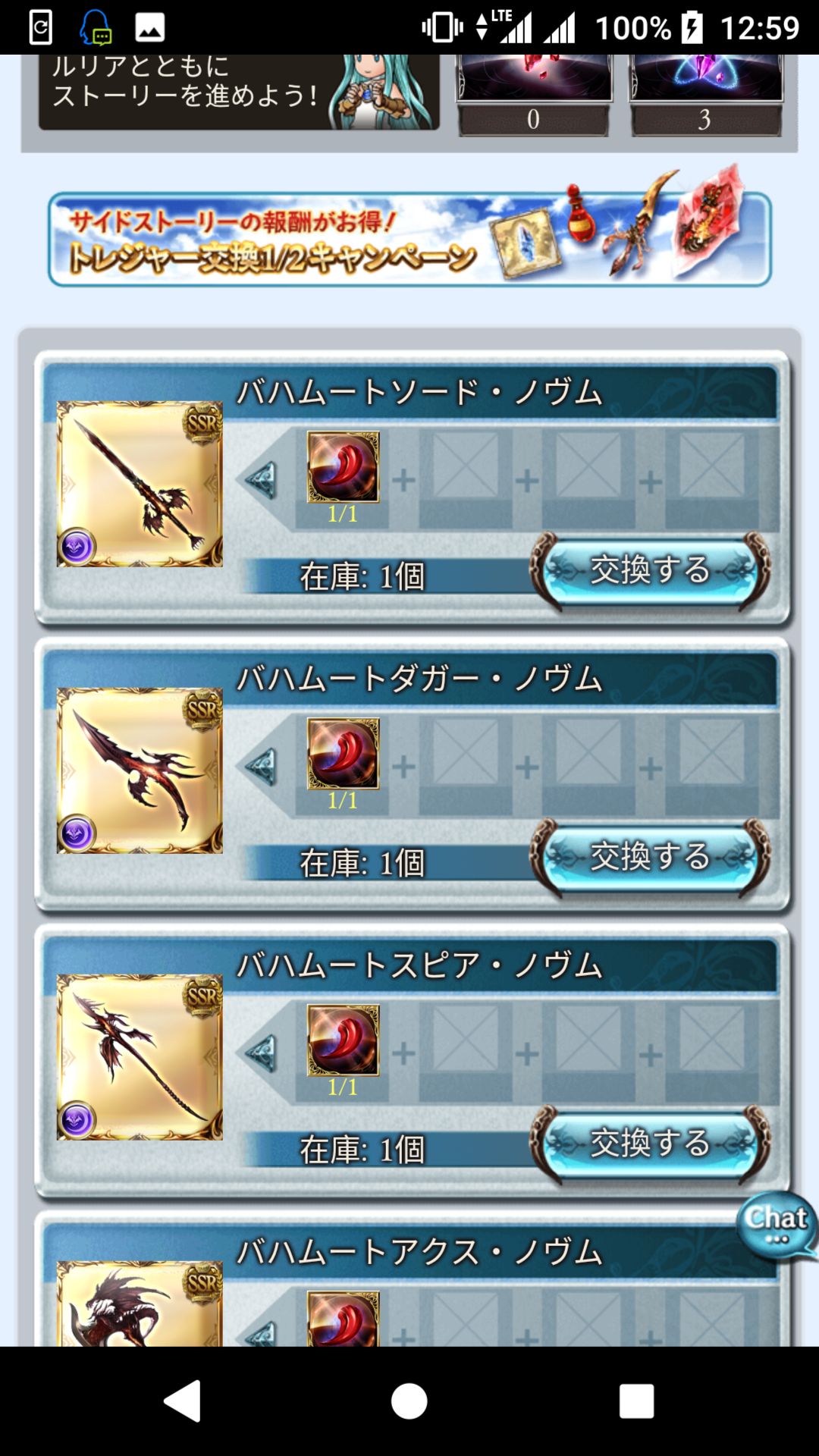The width and height of the screenshot is (819, 1456).
Task: Tap the blue crystal item showing 3
Action: tap(706, 96)
